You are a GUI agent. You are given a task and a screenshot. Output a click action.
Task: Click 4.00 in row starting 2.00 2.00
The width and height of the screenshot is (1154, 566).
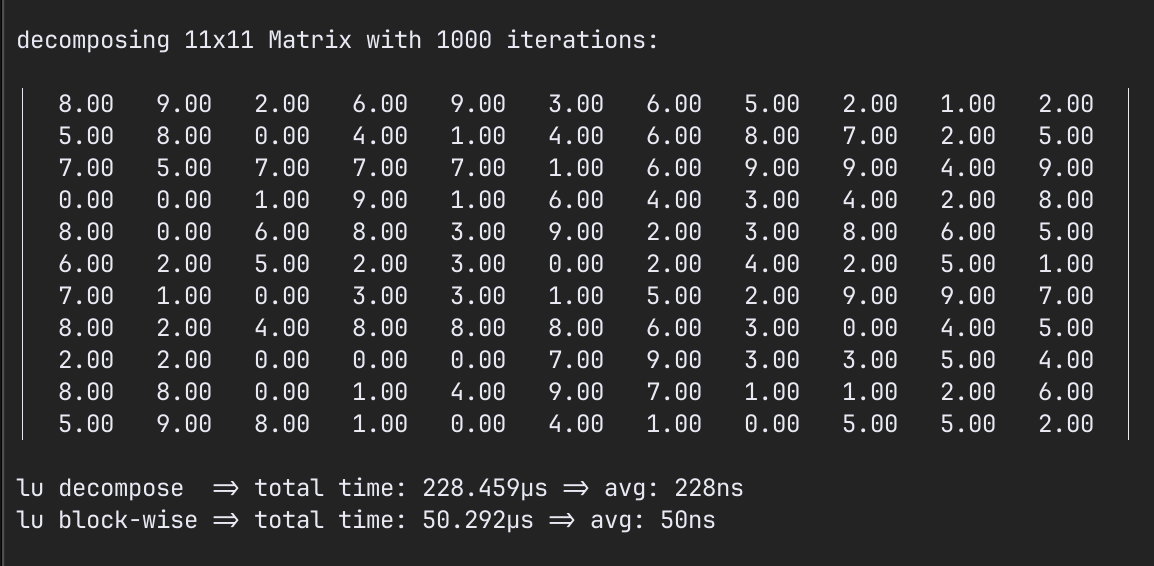(x=1066, y=360)
